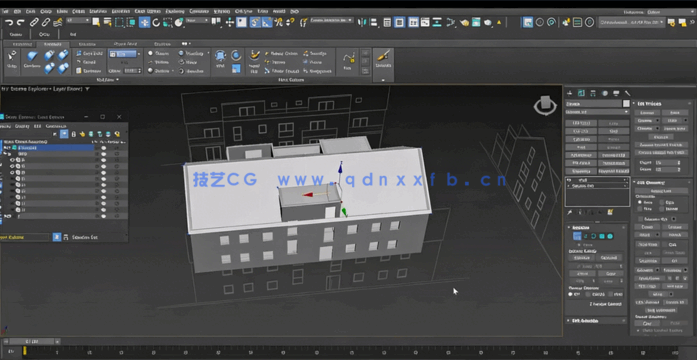Tick the Preserve UVs checkbox
The width and height of the screenshot is (697, 360).
(x=640, y=219)
